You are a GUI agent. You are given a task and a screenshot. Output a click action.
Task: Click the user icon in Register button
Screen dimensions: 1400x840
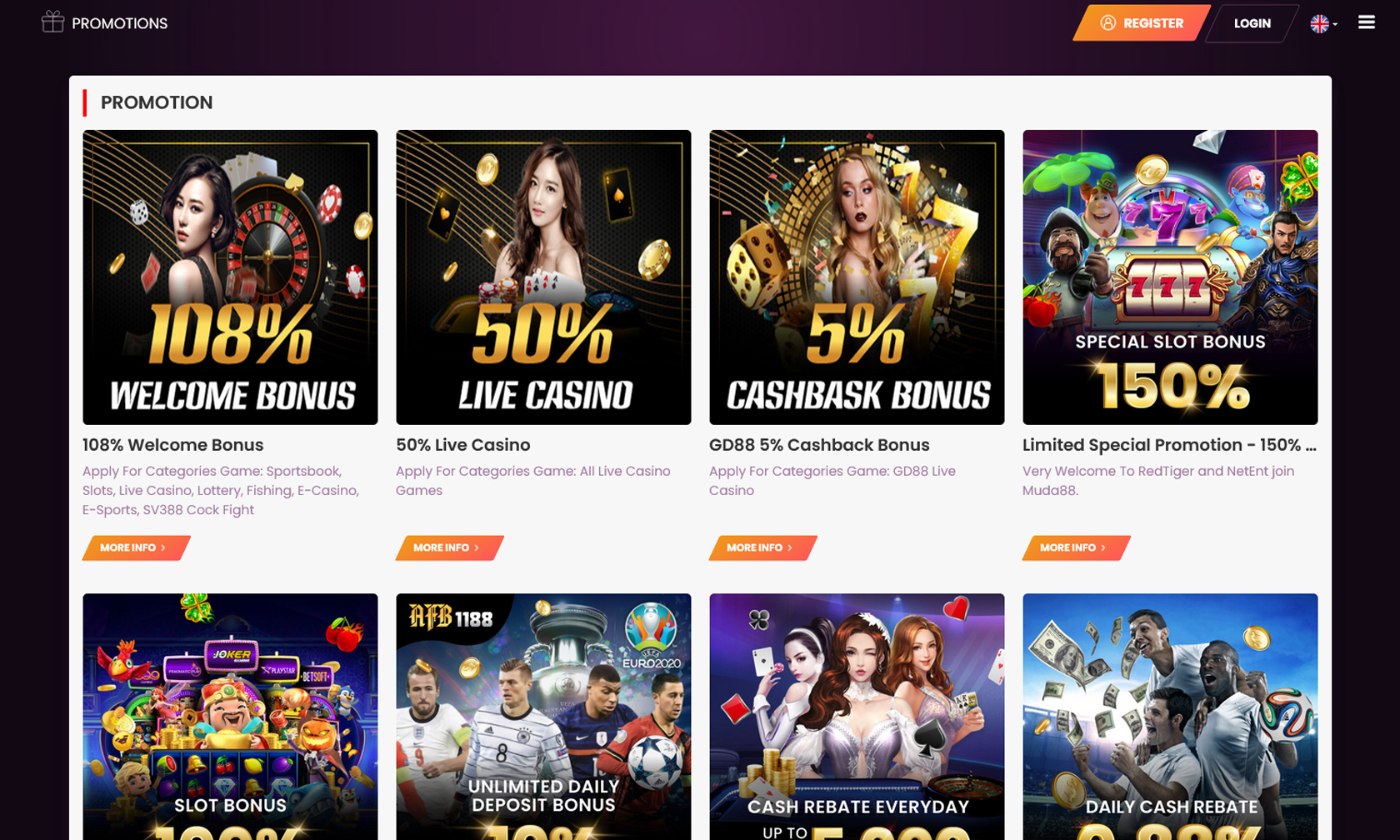tap(1107, 23)
